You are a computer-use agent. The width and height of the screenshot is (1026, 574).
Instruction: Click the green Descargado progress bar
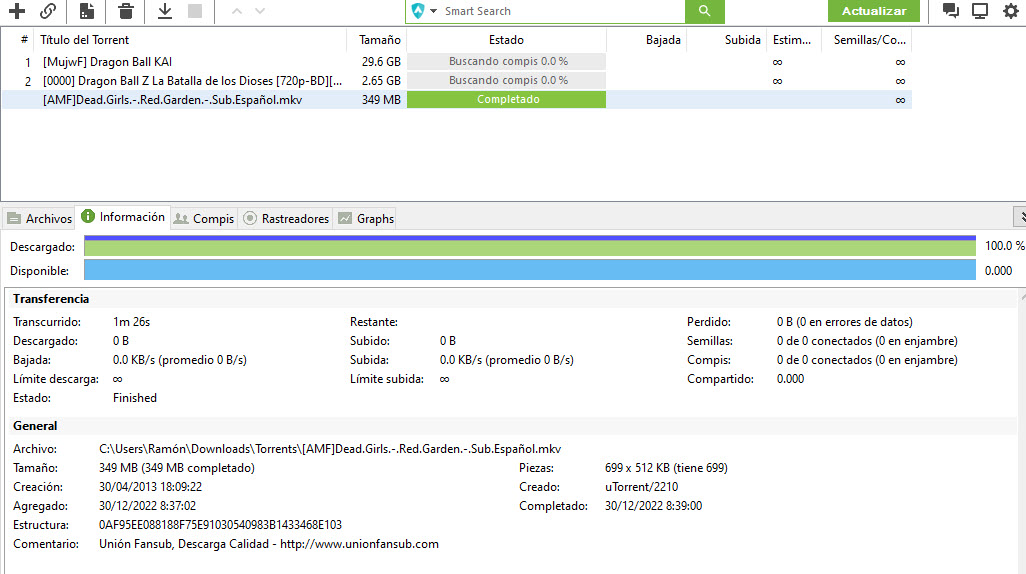point(530,246)
